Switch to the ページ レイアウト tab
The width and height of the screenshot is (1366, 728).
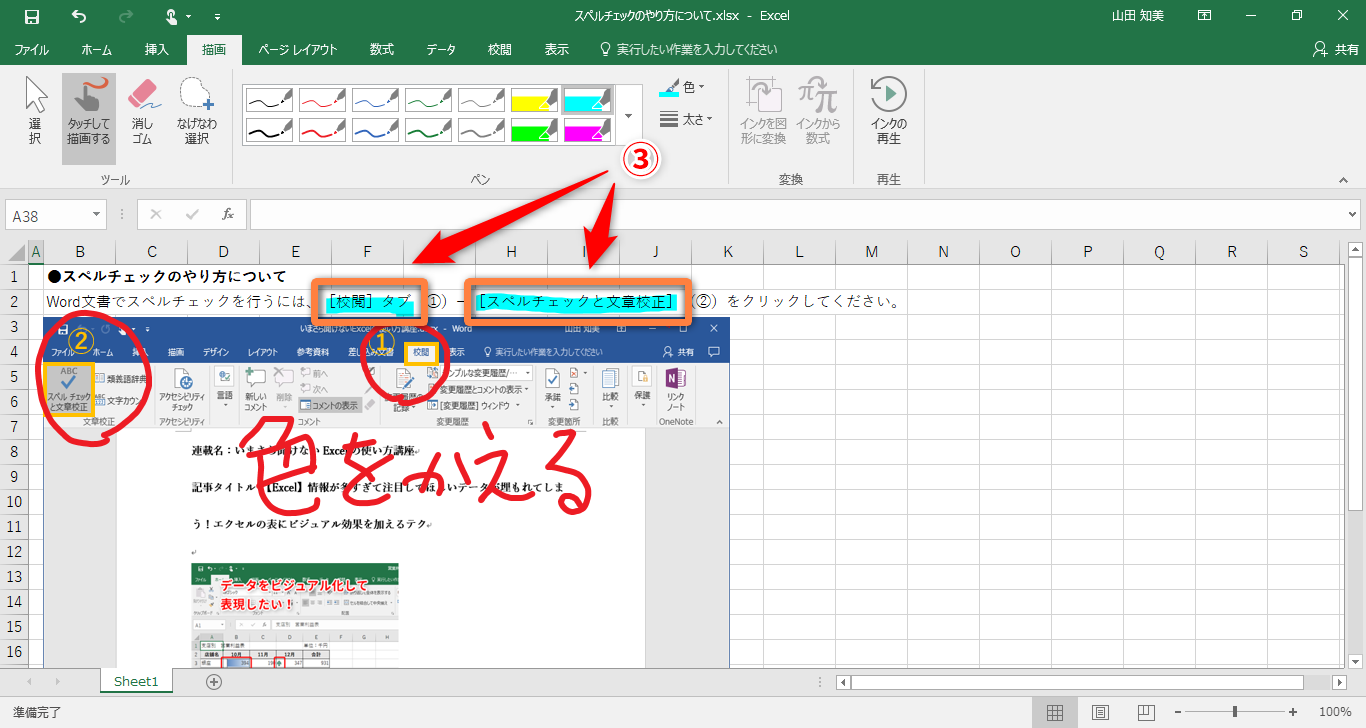298,49
